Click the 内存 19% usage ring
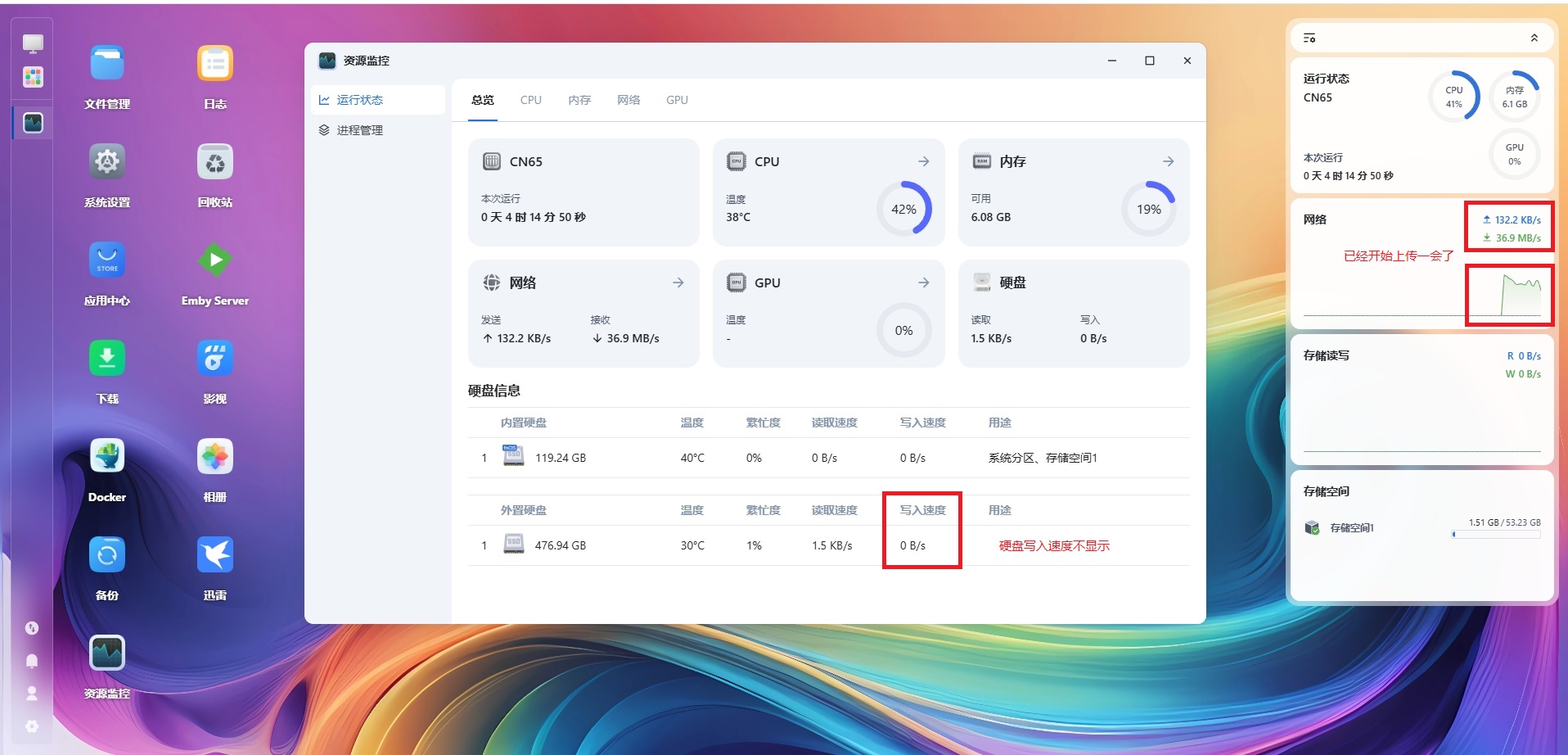The width and height of the screenshot is (1568, 755). 1149,209
